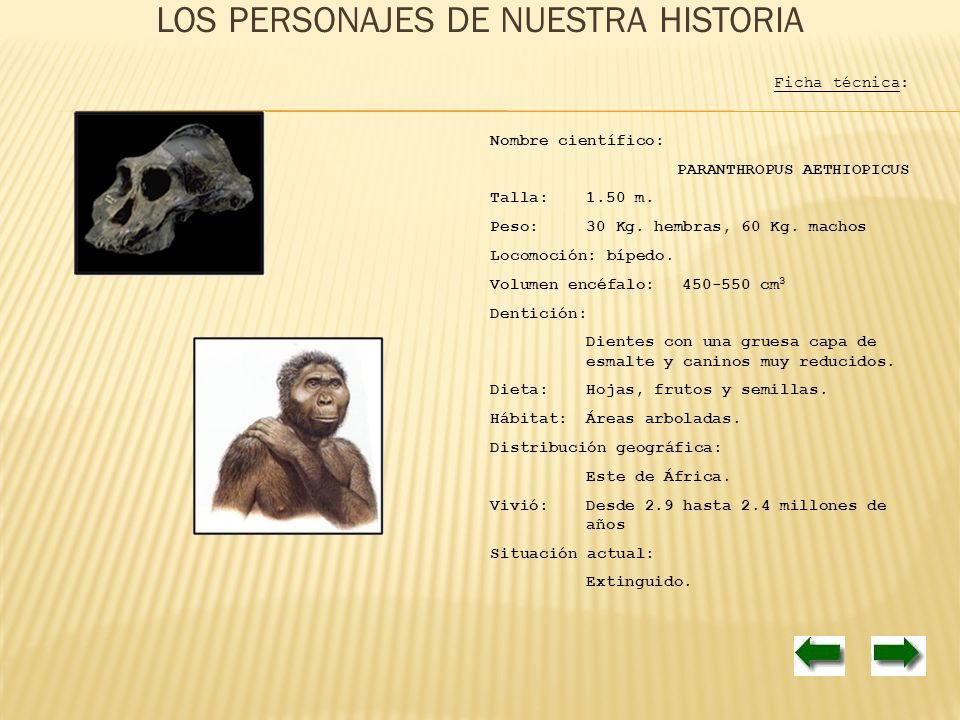Image resolution: width=960 pixels, height=720 pixels.
Task: Click 'Áreas arboladas.' text
Action: pos(662,419)
